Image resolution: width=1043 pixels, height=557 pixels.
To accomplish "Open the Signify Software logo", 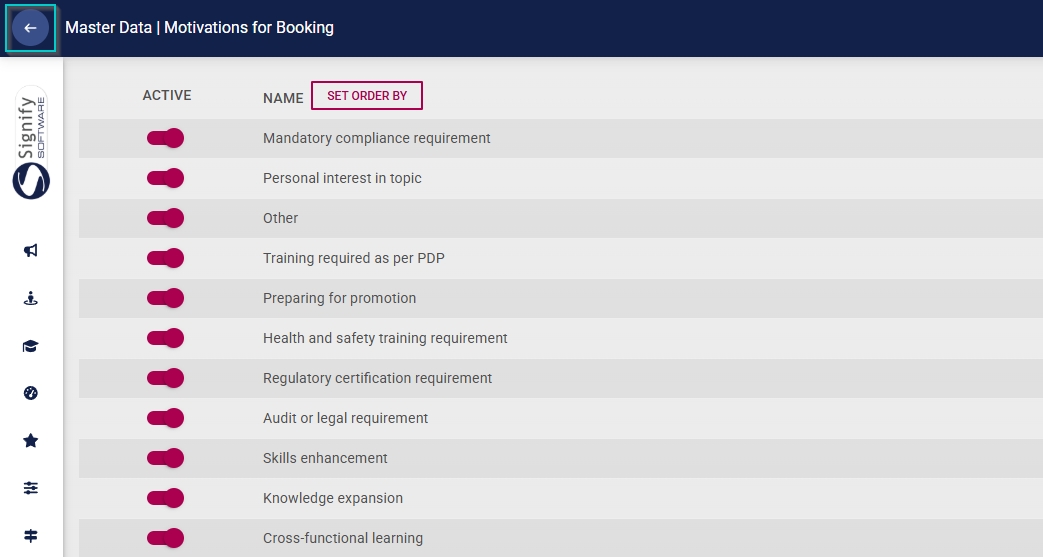I will click(31, 142).
